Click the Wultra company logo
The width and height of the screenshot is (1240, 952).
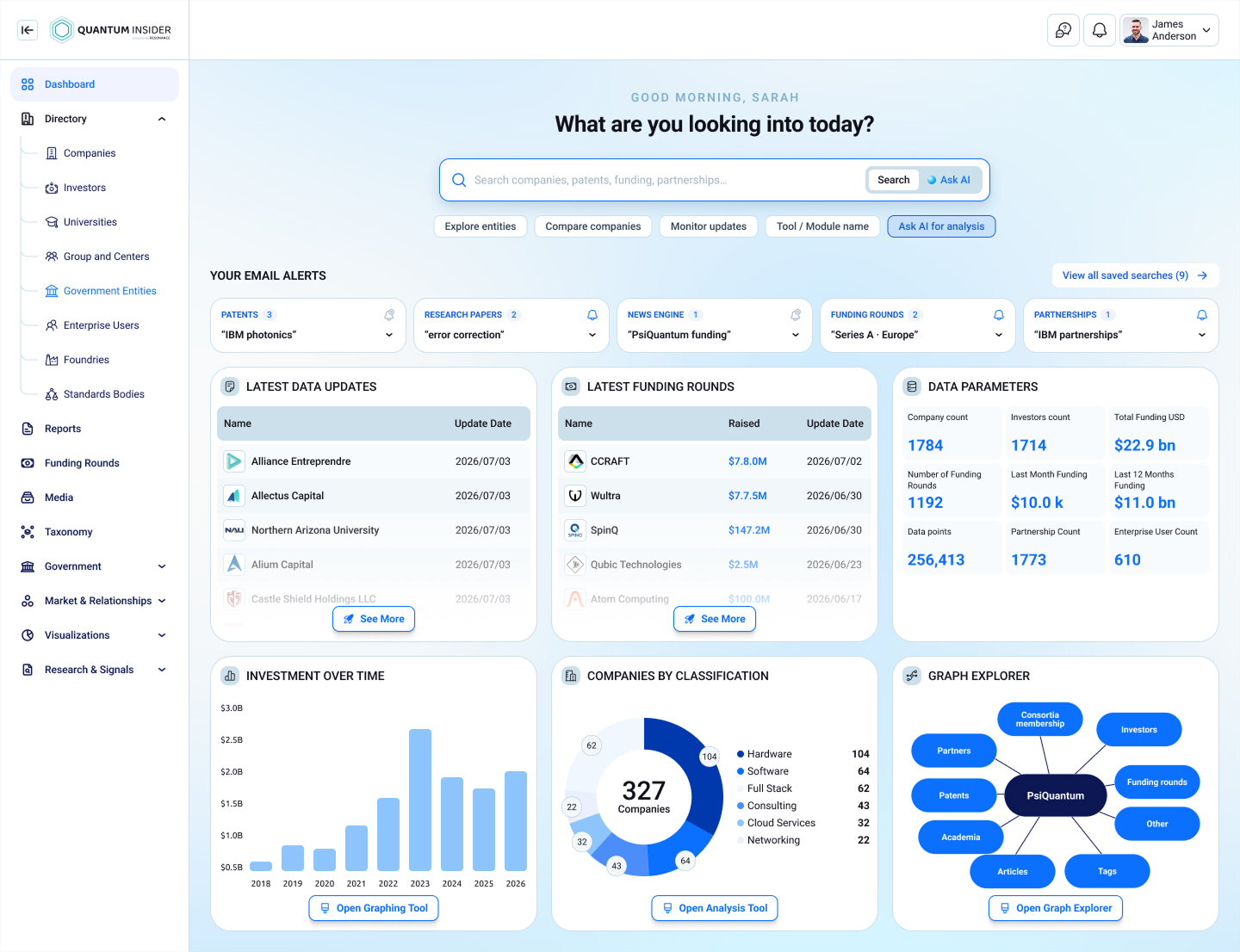(x=575, y=496)
